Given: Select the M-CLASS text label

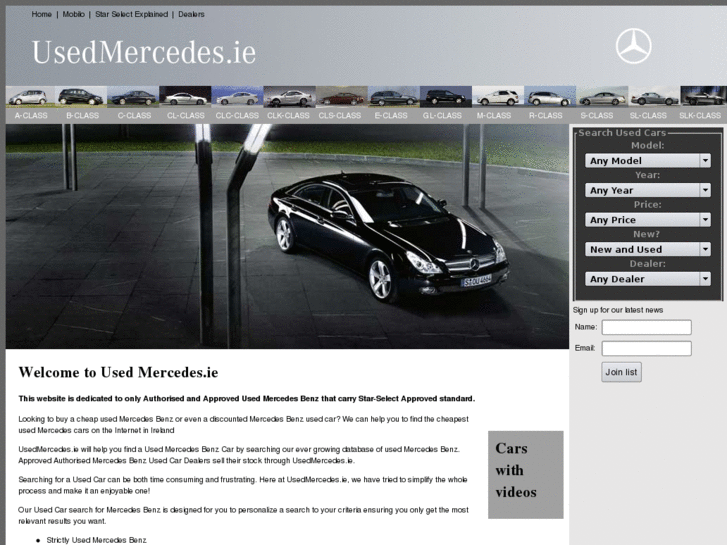Looking at the screenshot, I should [x=494, y=115].
